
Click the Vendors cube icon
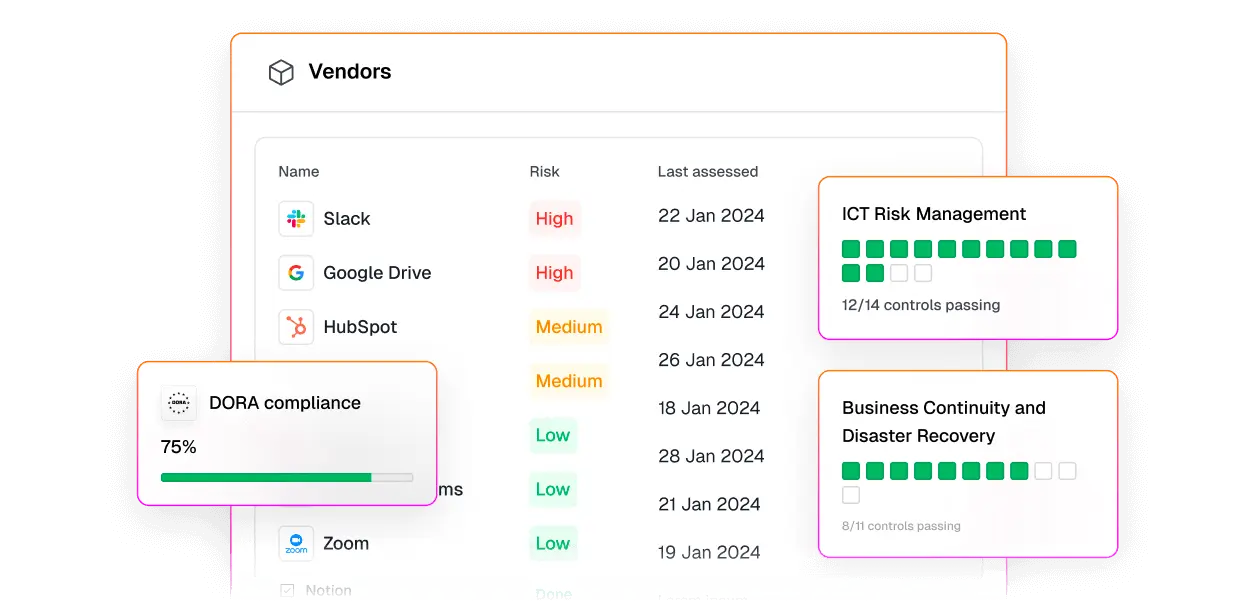point(281,72)
